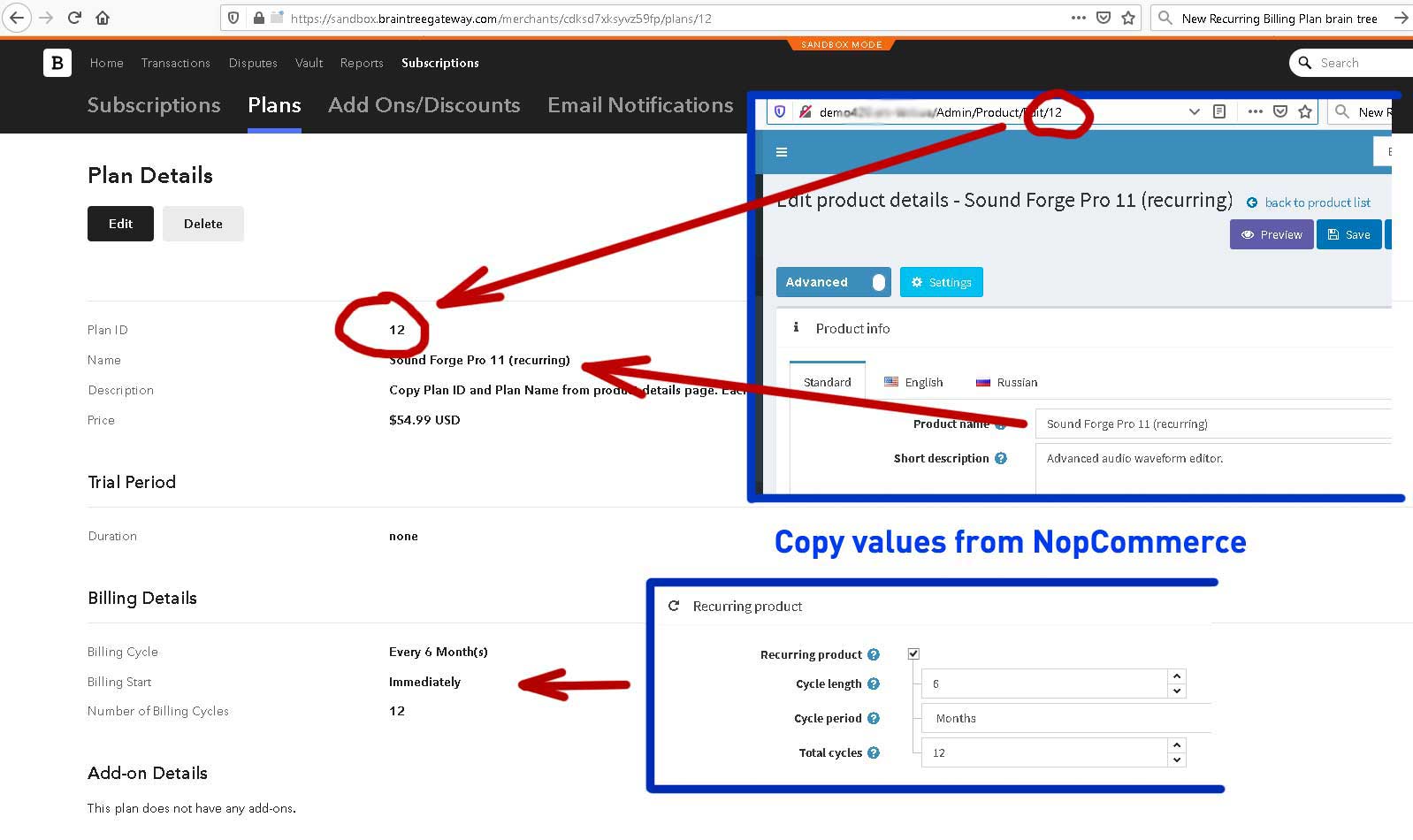
Task: Uncheck the Recurring product checkbox
Action: click(x=913, y=653)
